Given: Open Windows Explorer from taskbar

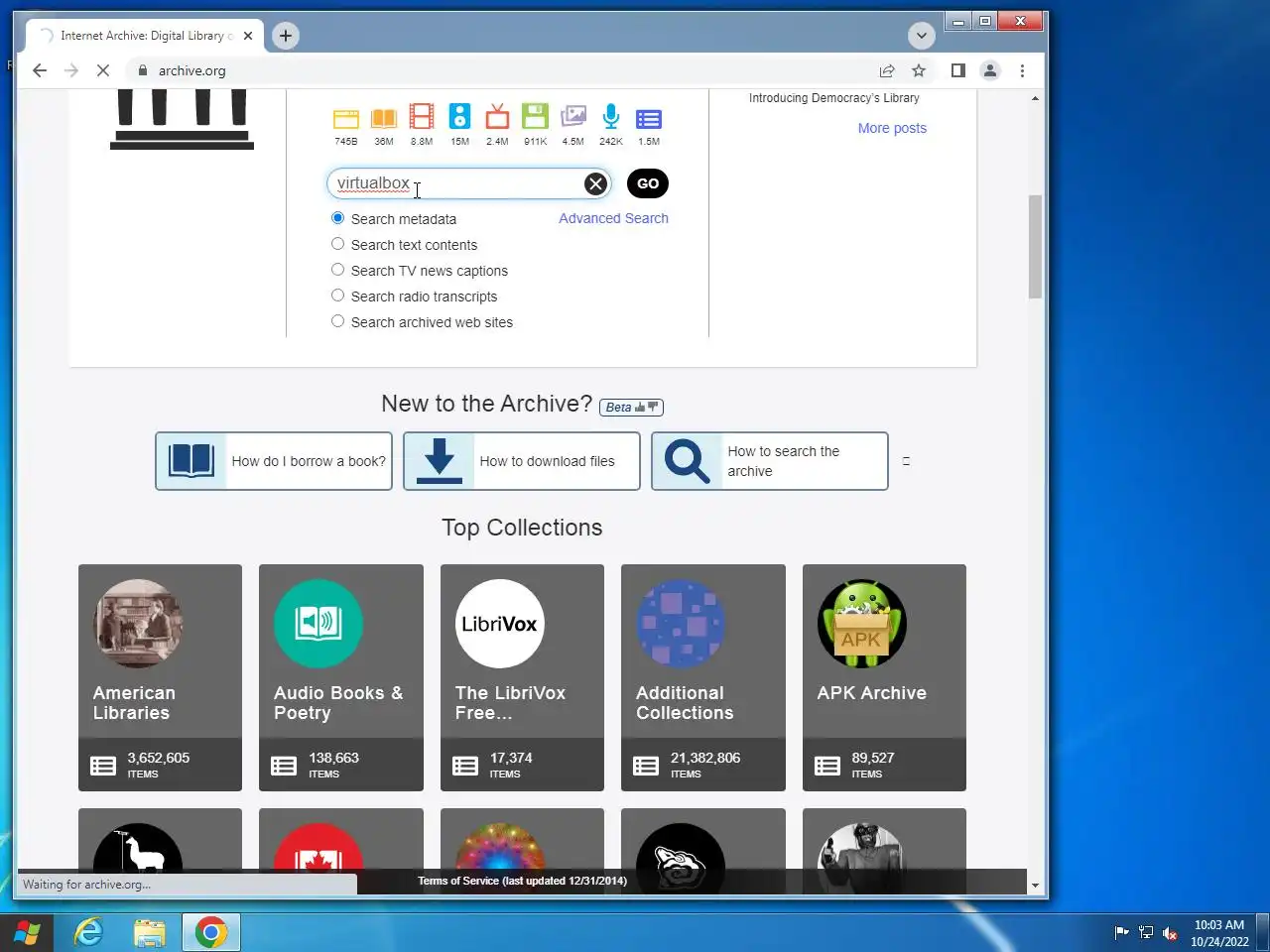Looking at the screenshot, I should click(150, 933).
